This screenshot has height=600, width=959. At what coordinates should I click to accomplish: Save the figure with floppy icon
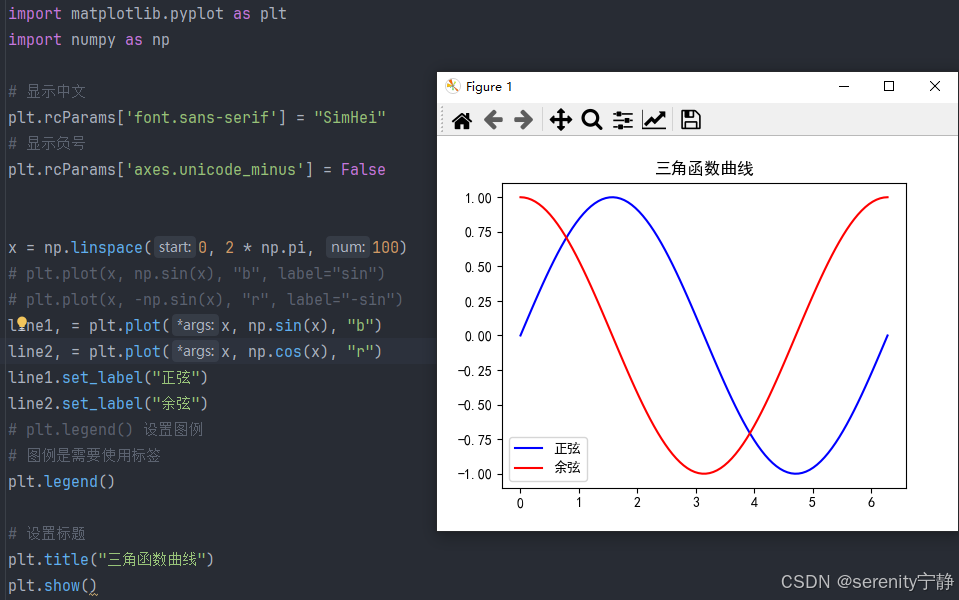(x=691, y=120)
